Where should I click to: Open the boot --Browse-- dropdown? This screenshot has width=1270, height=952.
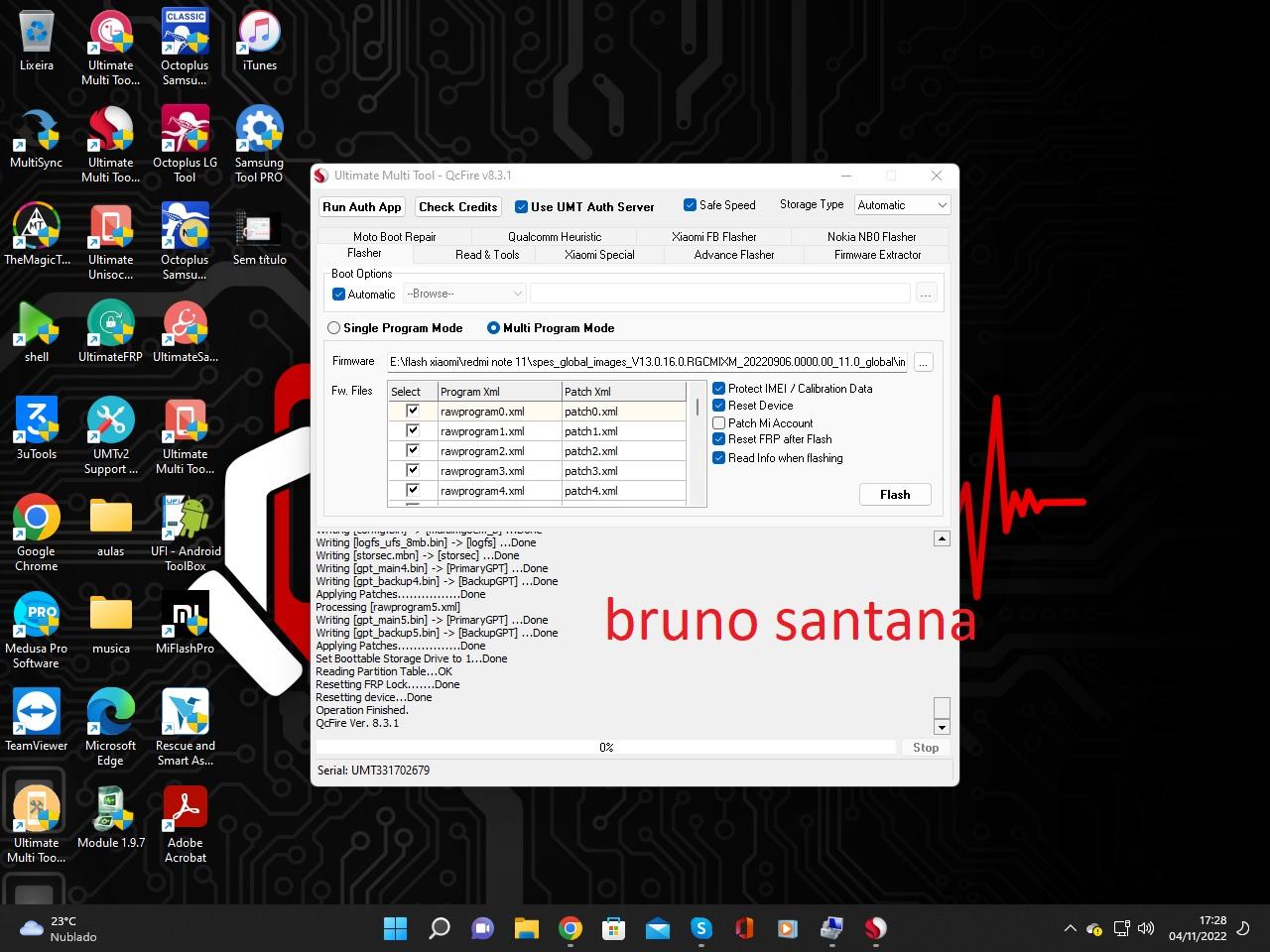463,294
